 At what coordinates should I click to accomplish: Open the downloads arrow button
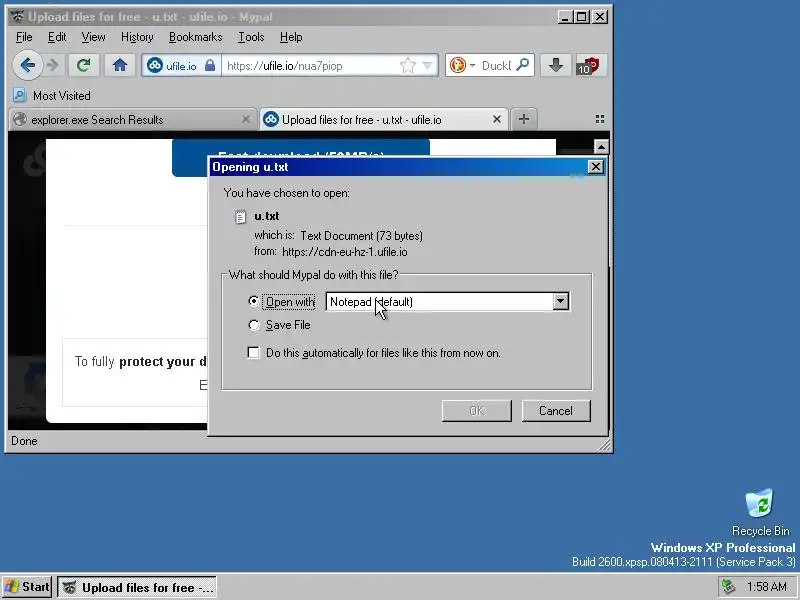click(556, 65)
